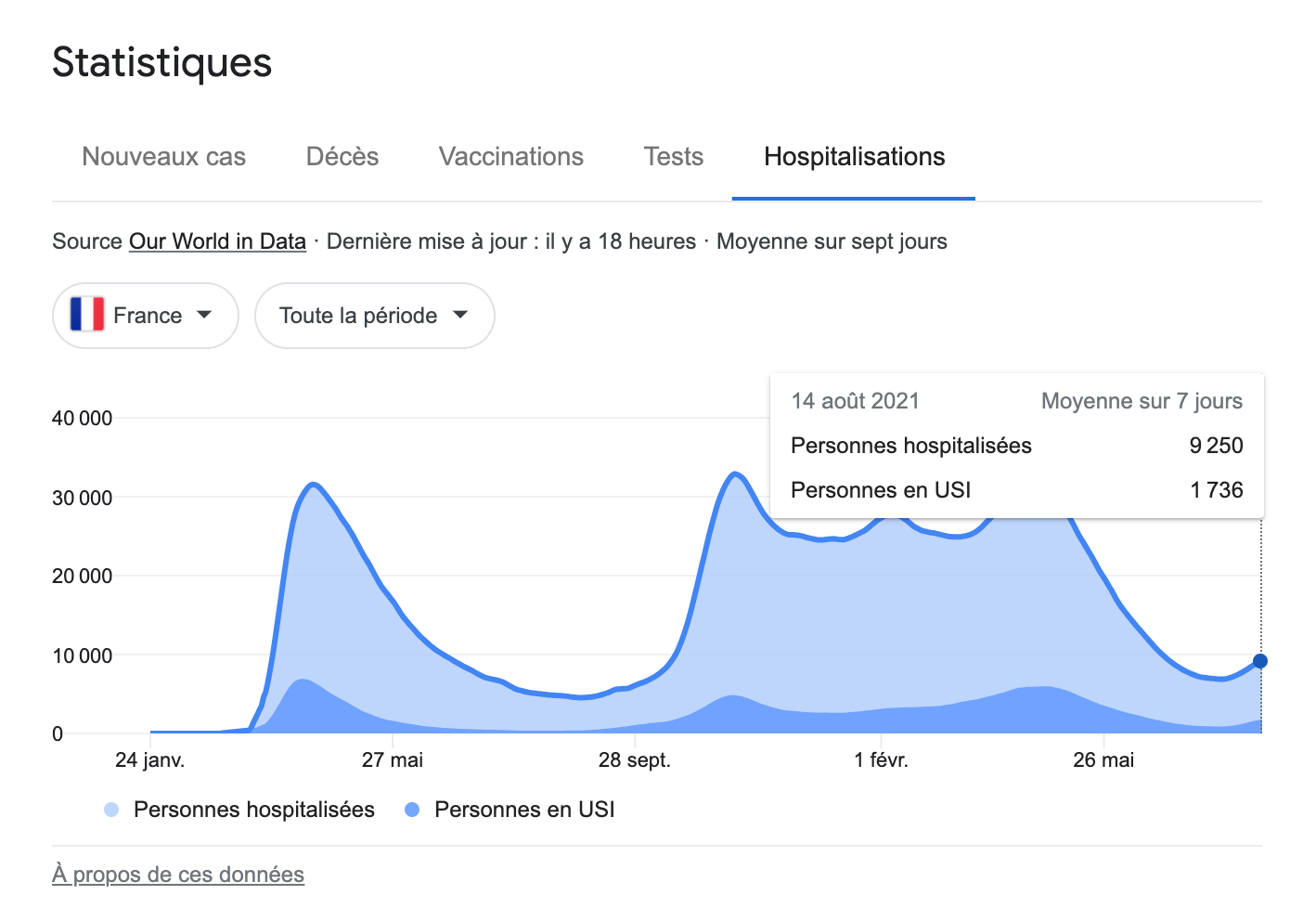Click the Personnes en USI legend dot

tap(412, 810)
